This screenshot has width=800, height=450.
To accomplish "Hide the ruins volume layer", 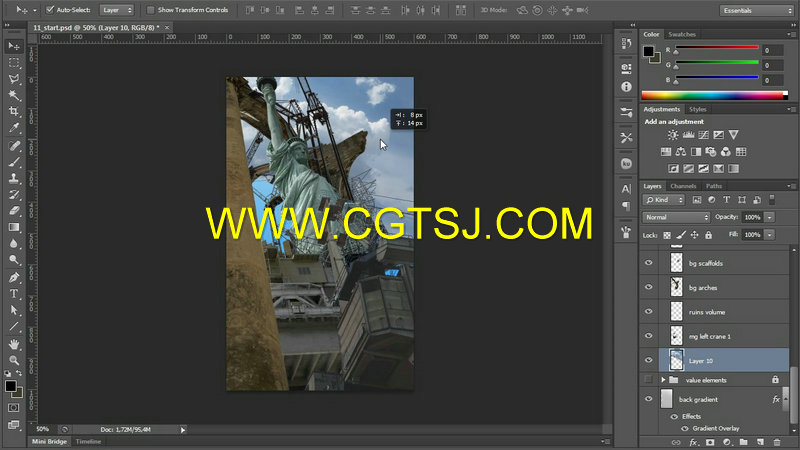I will coord(648,311).
